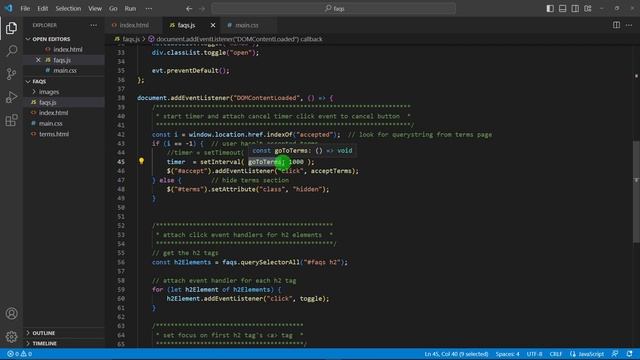Open the Run menu

pos(130,9)
